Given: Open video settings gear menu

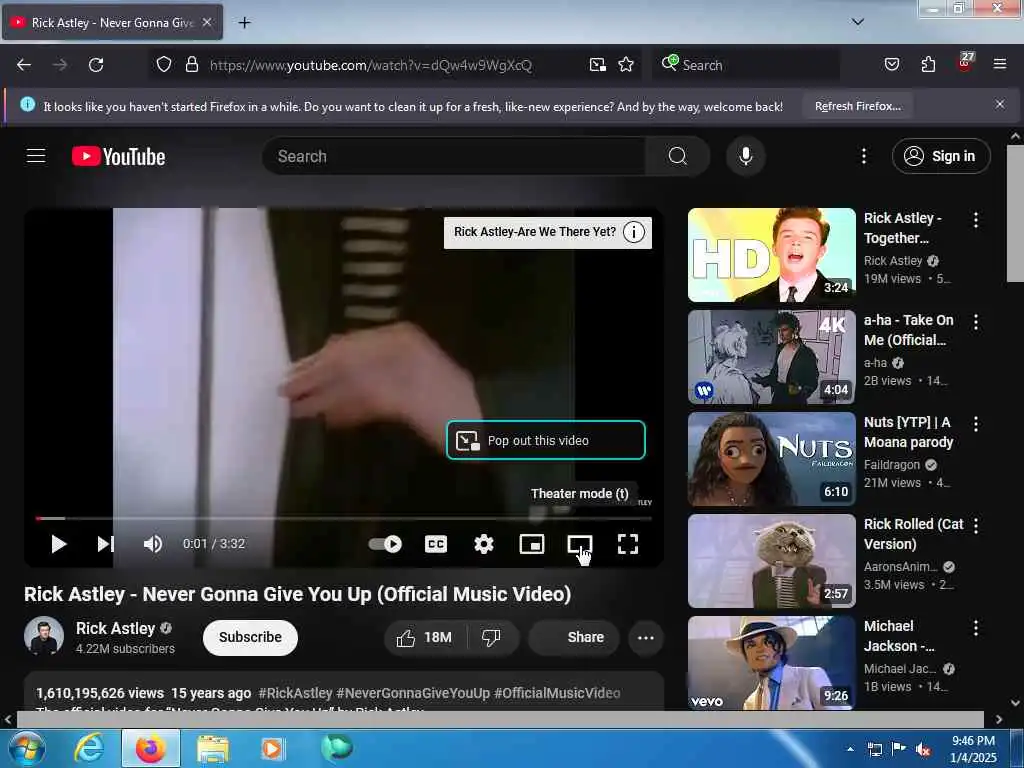Looking at the screenshot, I should click(x=484, y=544).
